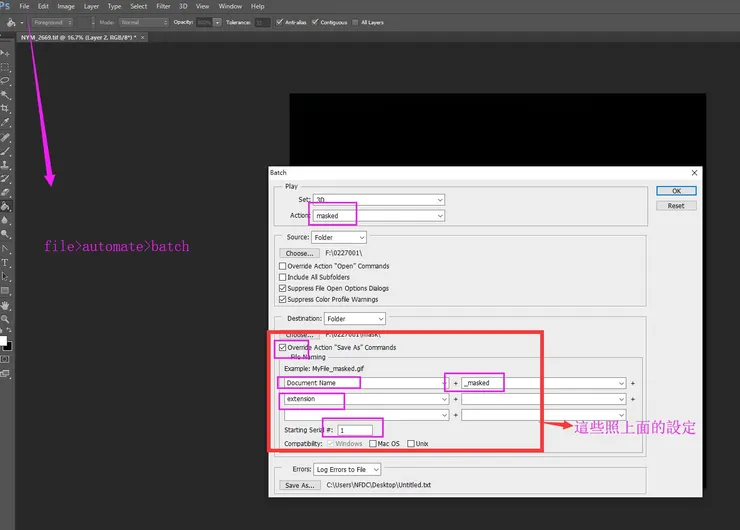Select the Eyedropper tool
Image resolution: width=740 pixels, height=530 pixels.
click(x=5, y=122)
